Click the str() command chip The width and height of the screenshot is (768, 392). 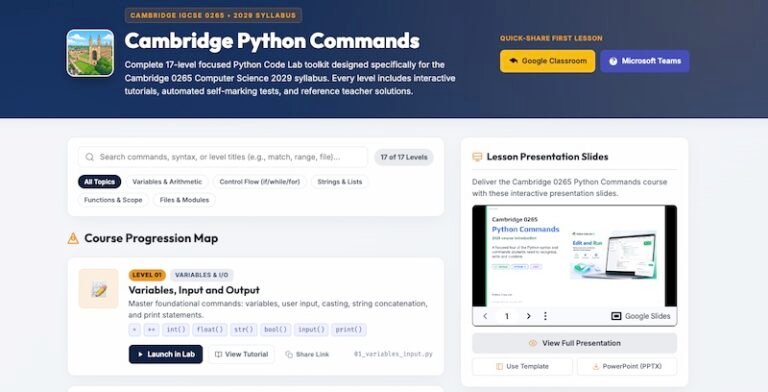[x=243, y=330]
